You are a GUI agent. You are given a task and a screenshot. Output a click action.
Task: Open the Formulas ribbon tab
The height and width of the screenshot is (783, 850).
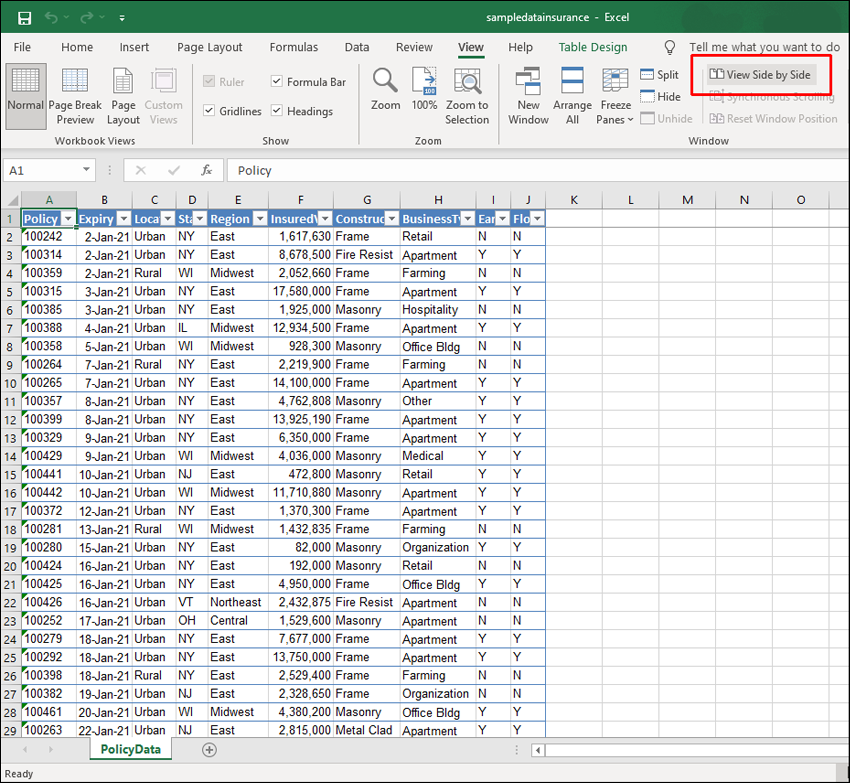(294, 47)
